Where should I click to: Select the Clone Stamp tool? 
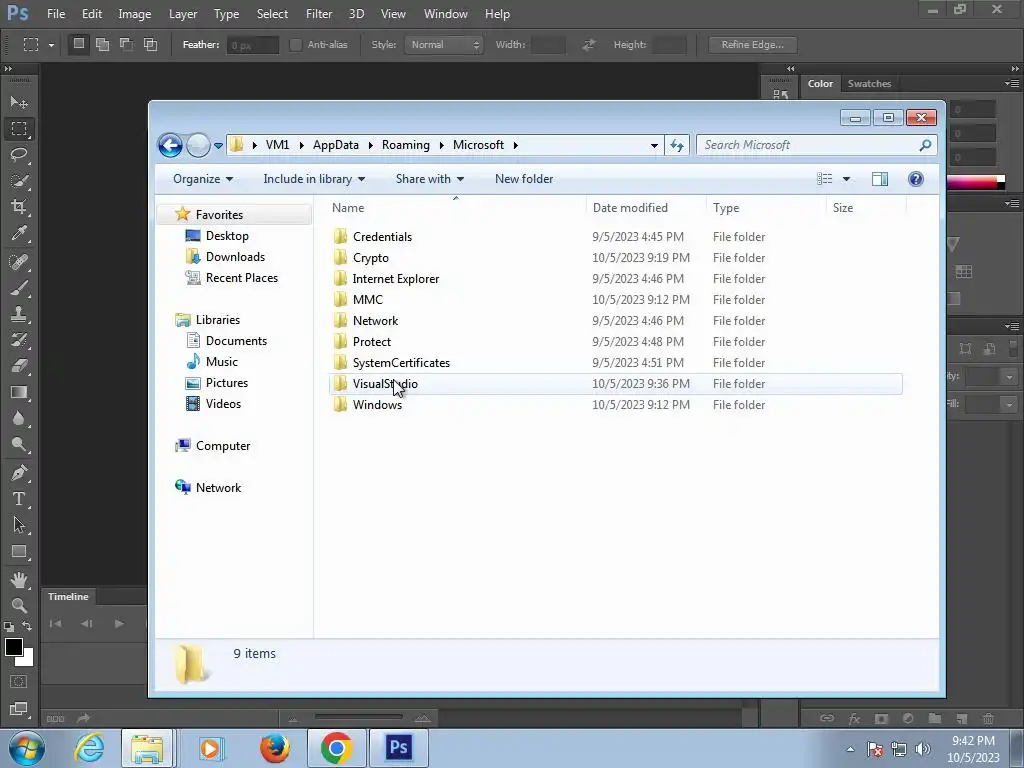(19, 314)
